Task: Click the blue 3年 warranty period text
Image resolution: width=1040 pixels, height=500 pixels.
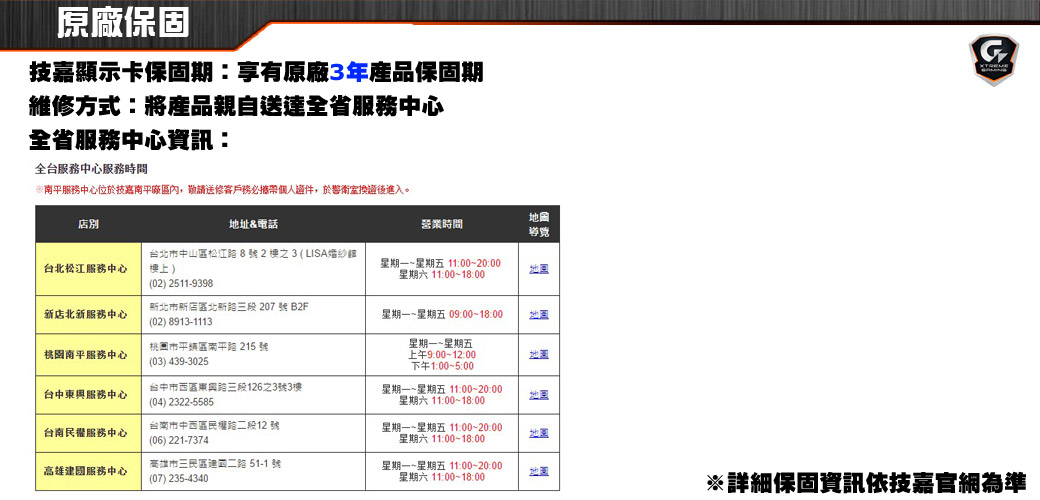Action: pos(349,72)
